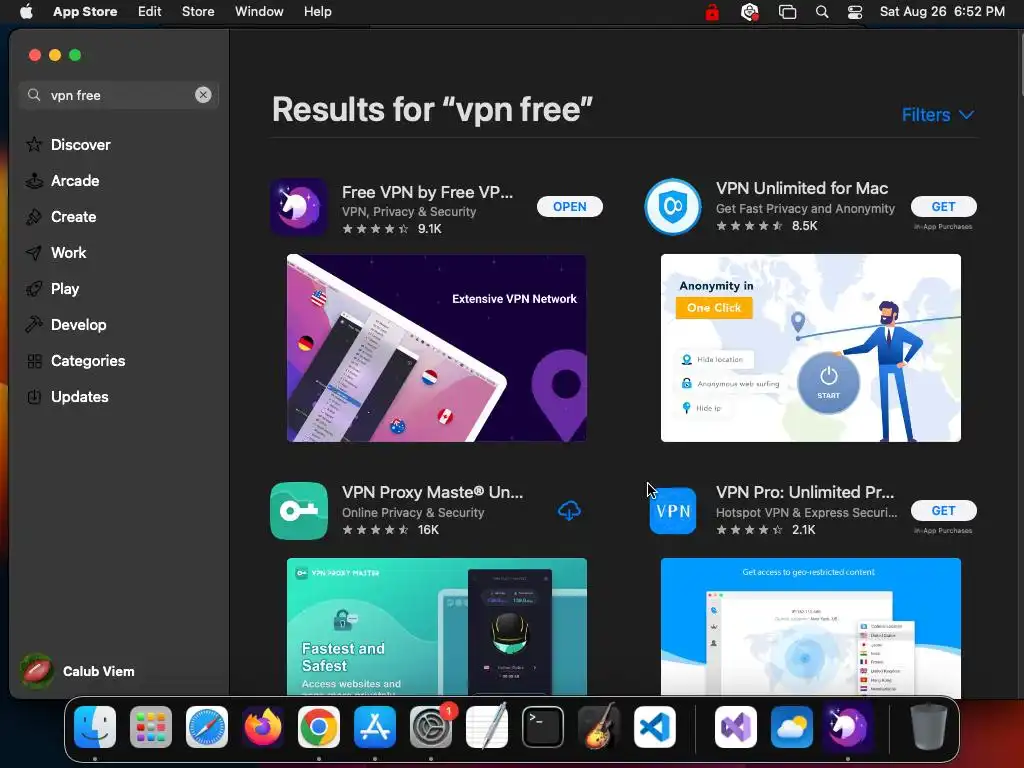Click the VPN Pro blue app icon
This screenshot has height=768, width=1024.
[673, 511]
